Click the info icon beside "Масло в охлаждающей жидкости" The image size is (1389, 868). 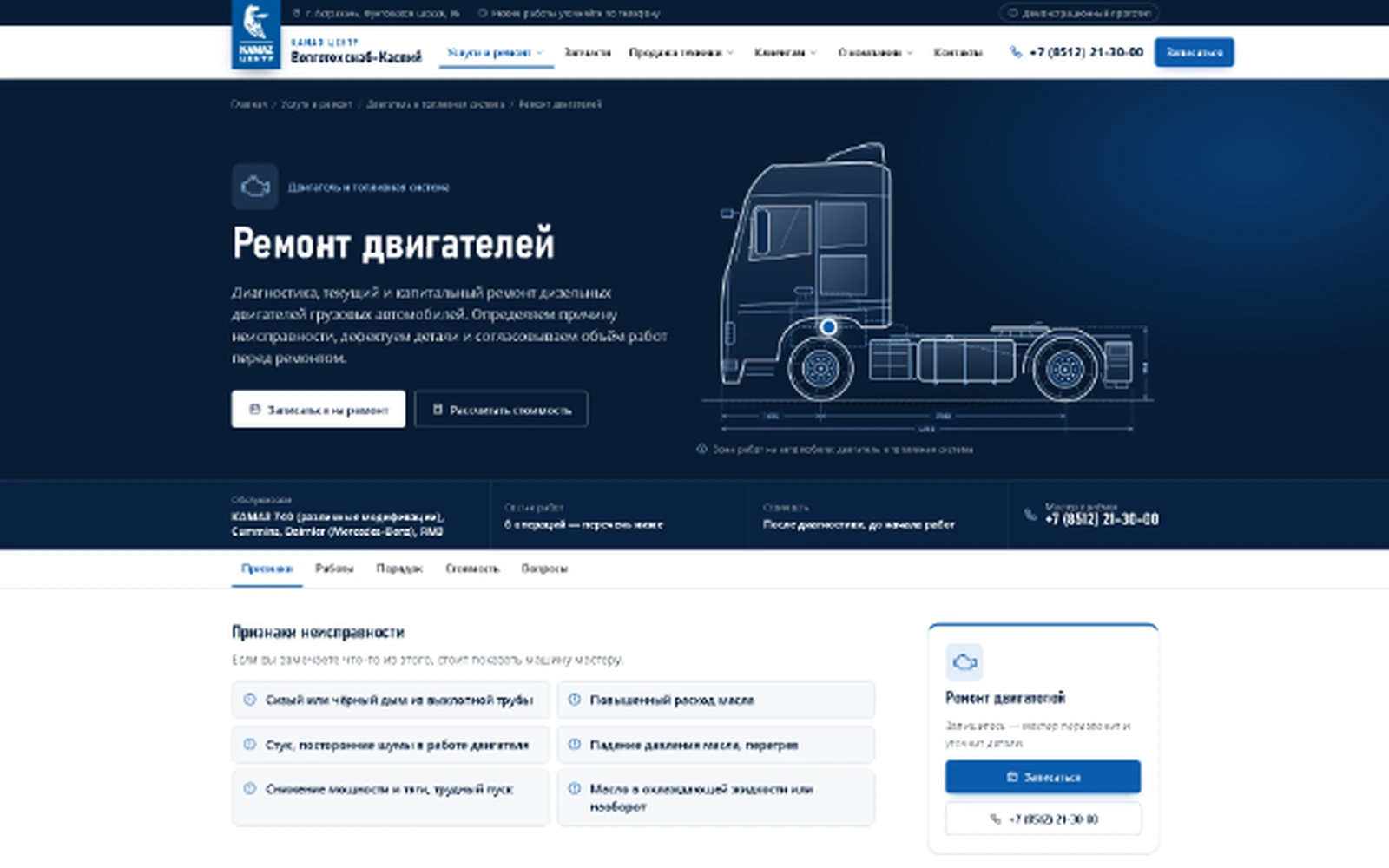pyautogui.click(x=575, y=789)
